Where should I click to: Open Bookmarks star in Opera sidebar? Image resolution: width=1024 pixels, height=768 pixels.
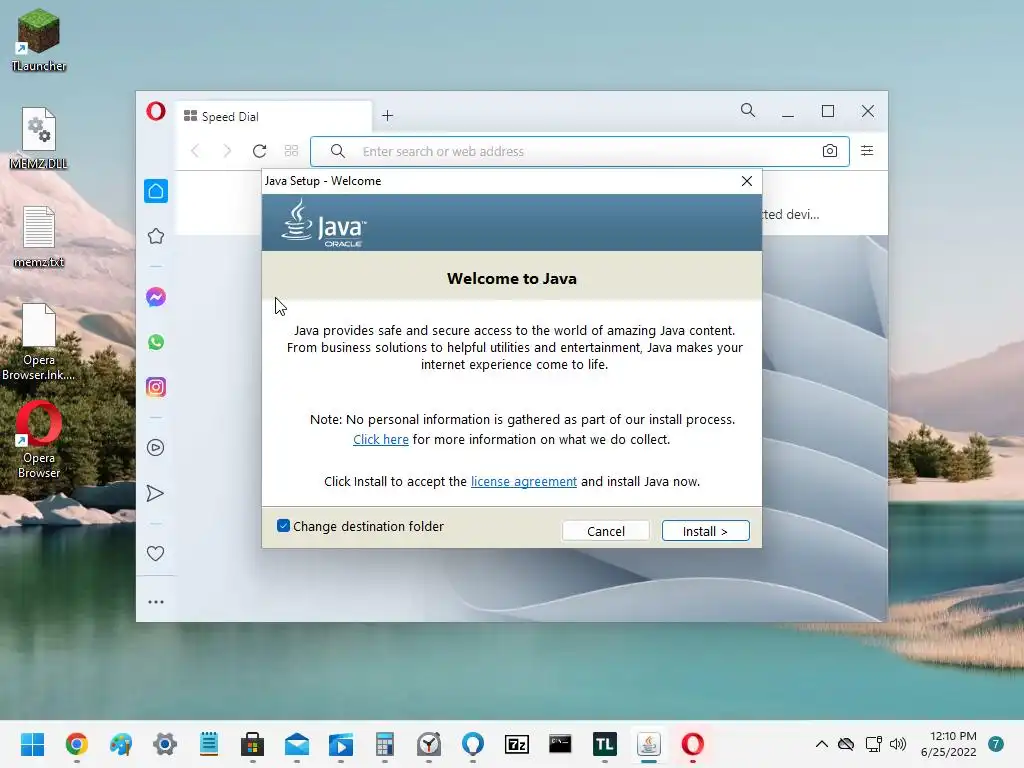pyautogui.click(x=155, y=236)
